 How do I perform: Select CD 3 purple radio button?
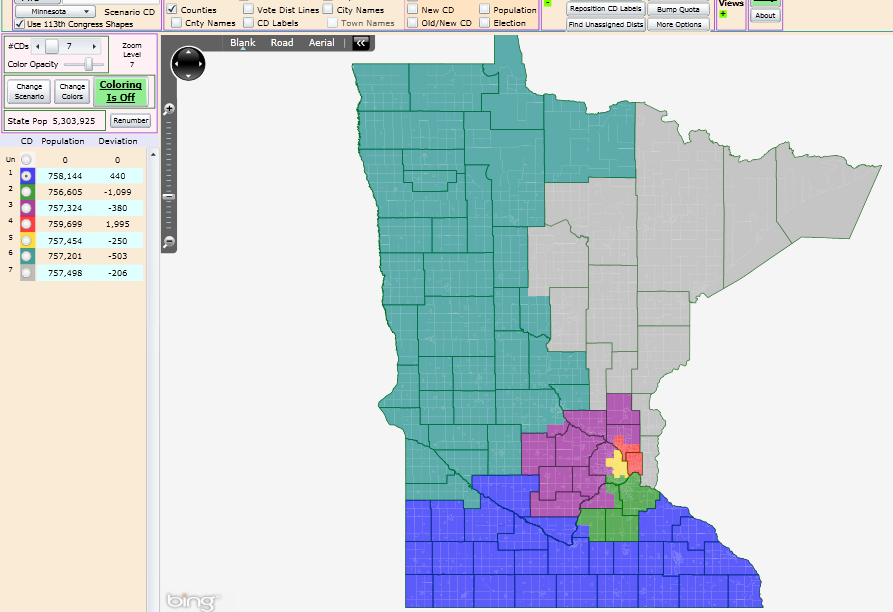27,208
